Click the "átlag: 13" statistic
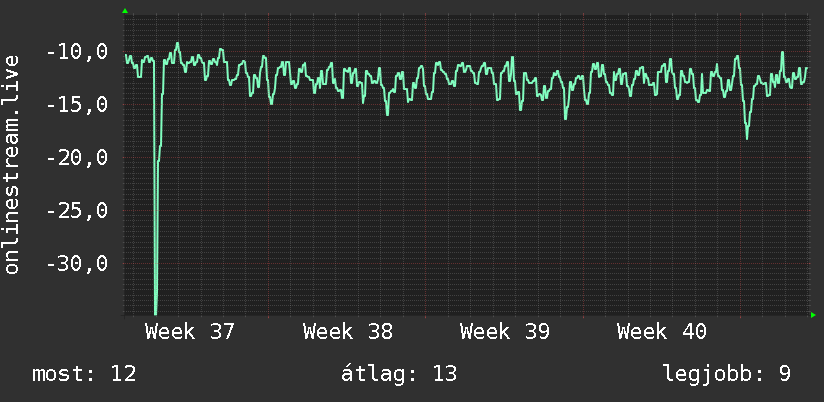Screen dimensions: 824x402 point(399,374)
